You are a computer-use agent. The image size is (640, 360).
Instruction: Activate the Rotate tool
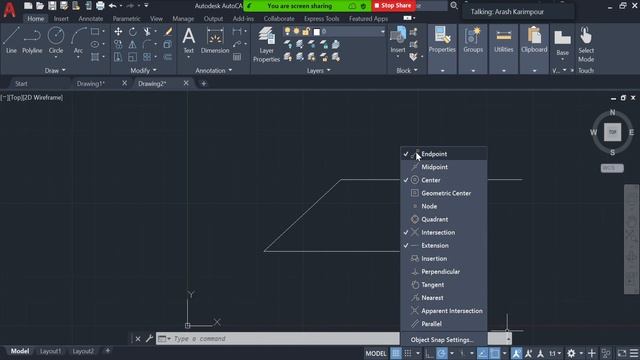point(133,31)
